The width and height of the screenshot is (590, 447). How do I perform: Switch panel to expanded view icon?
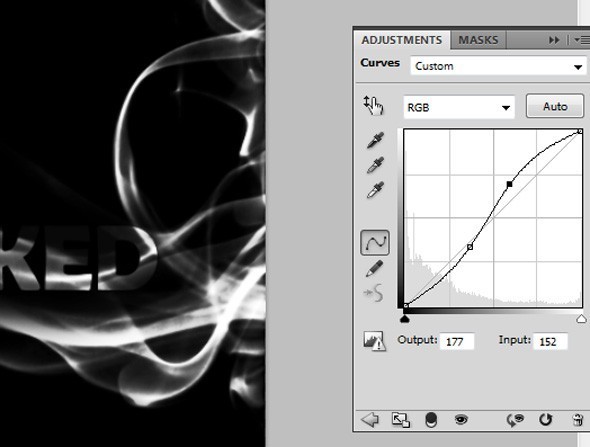(x=400, y=420)
